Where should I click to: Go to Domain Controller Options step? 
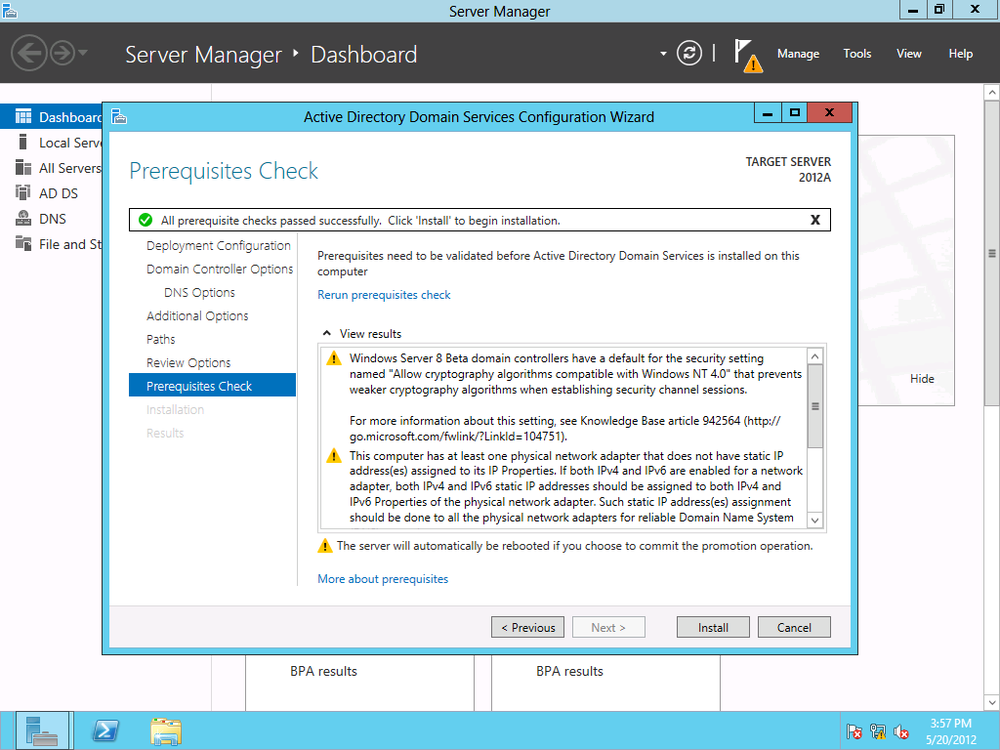(219, 269)
